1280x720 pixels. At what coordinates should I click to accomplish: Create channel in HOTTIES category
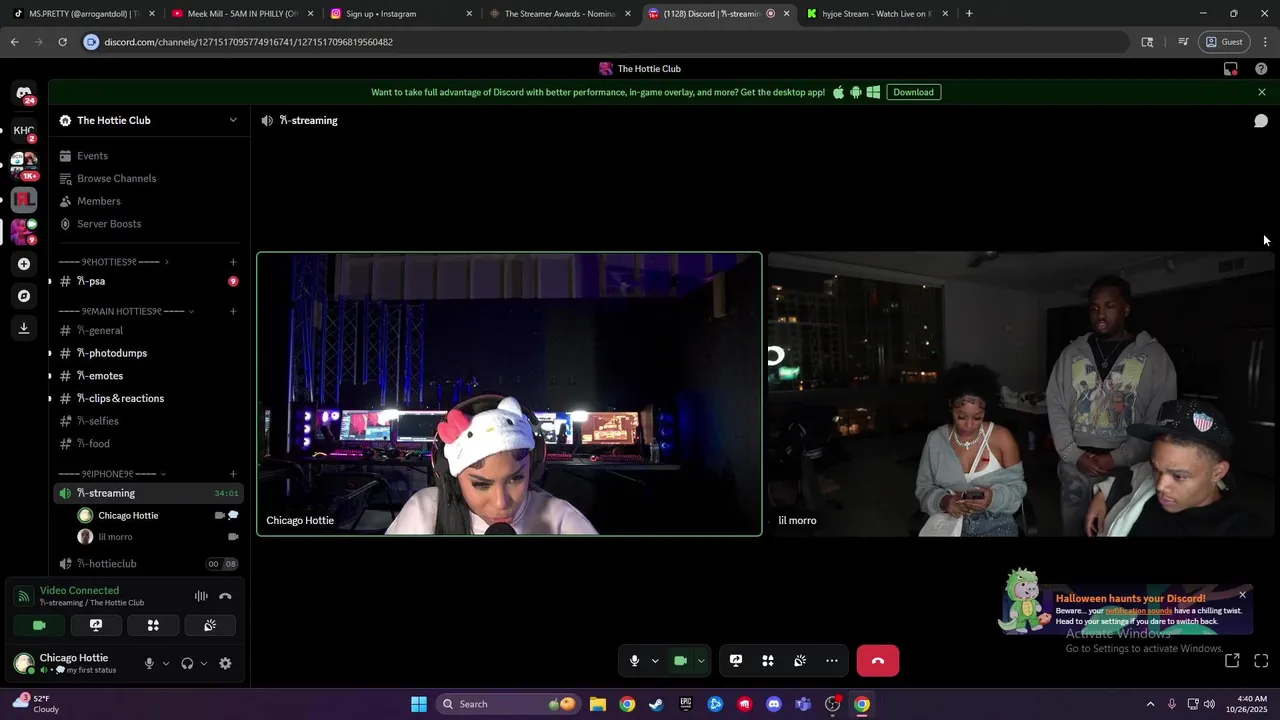[x=233, y=262]
